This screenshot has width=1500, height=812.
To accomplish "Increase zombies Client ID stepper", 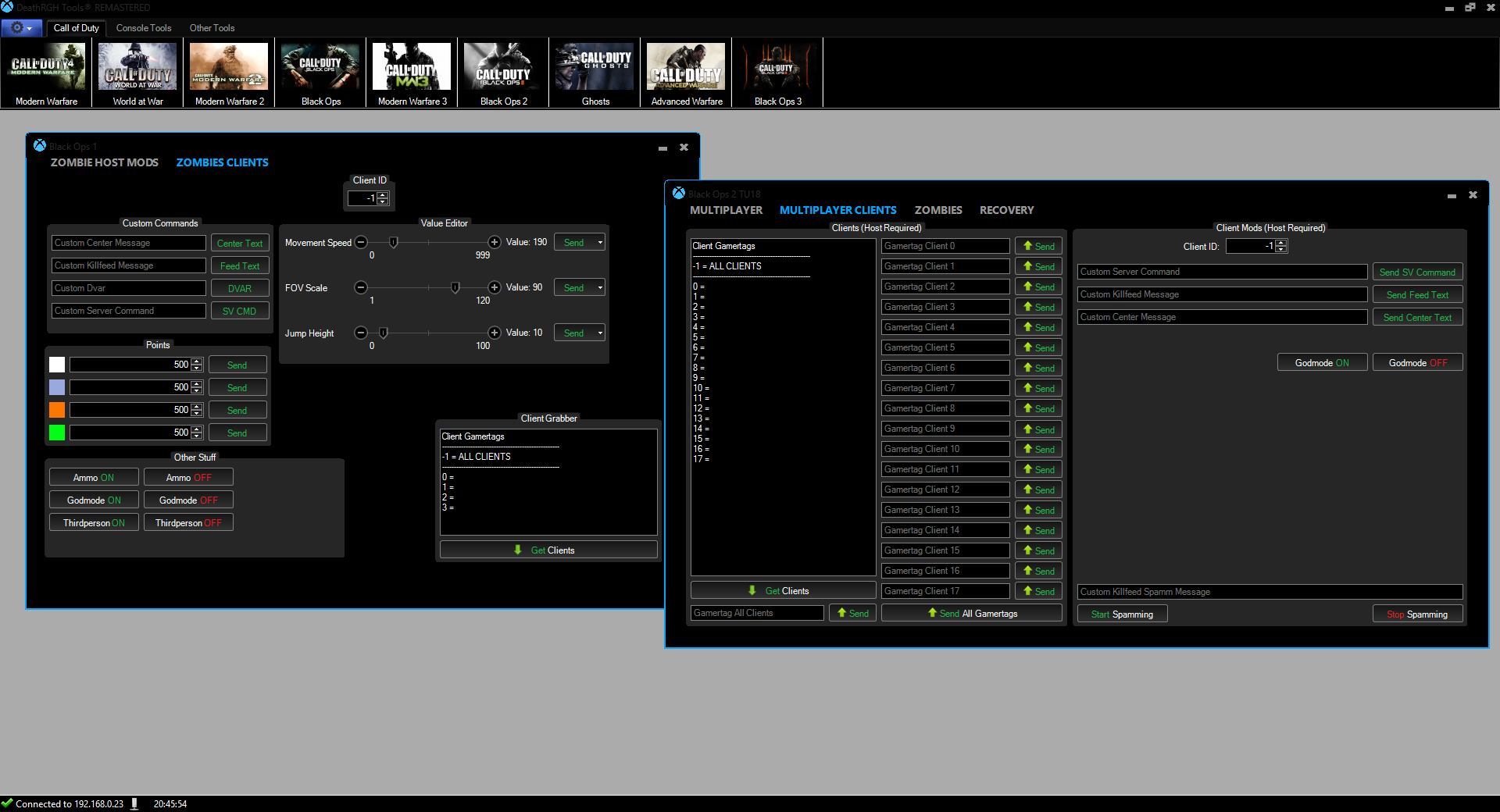I will [x=383, y=195].
